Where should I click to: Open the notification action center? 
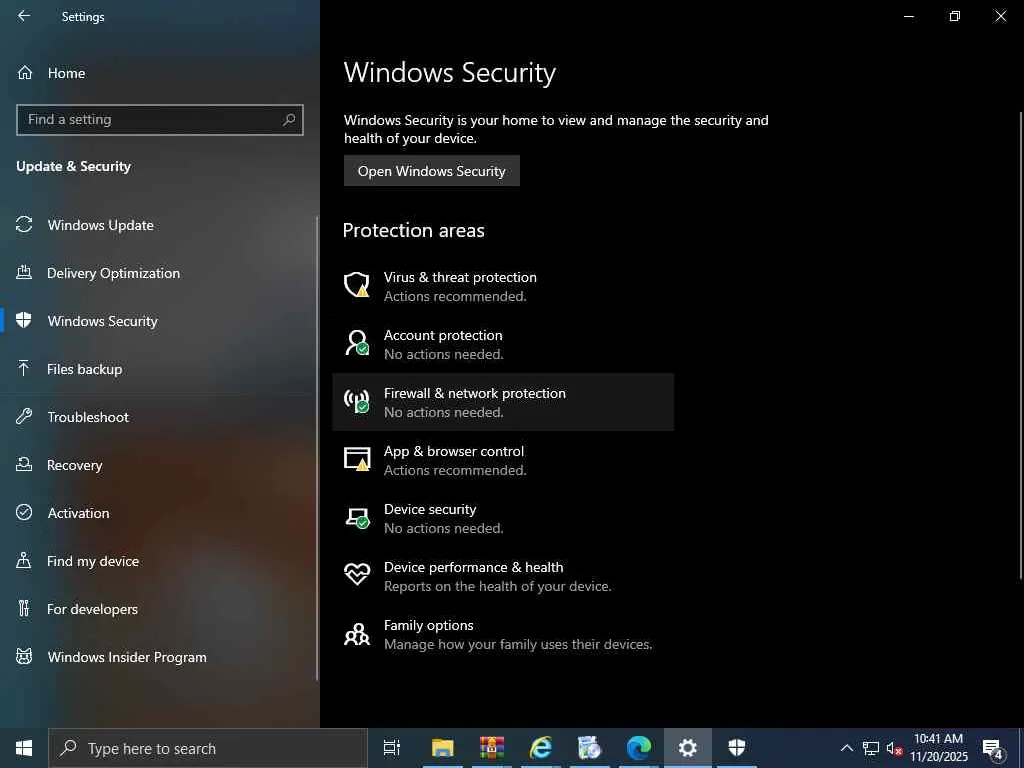pyautogui.click(x=993, y=749)
